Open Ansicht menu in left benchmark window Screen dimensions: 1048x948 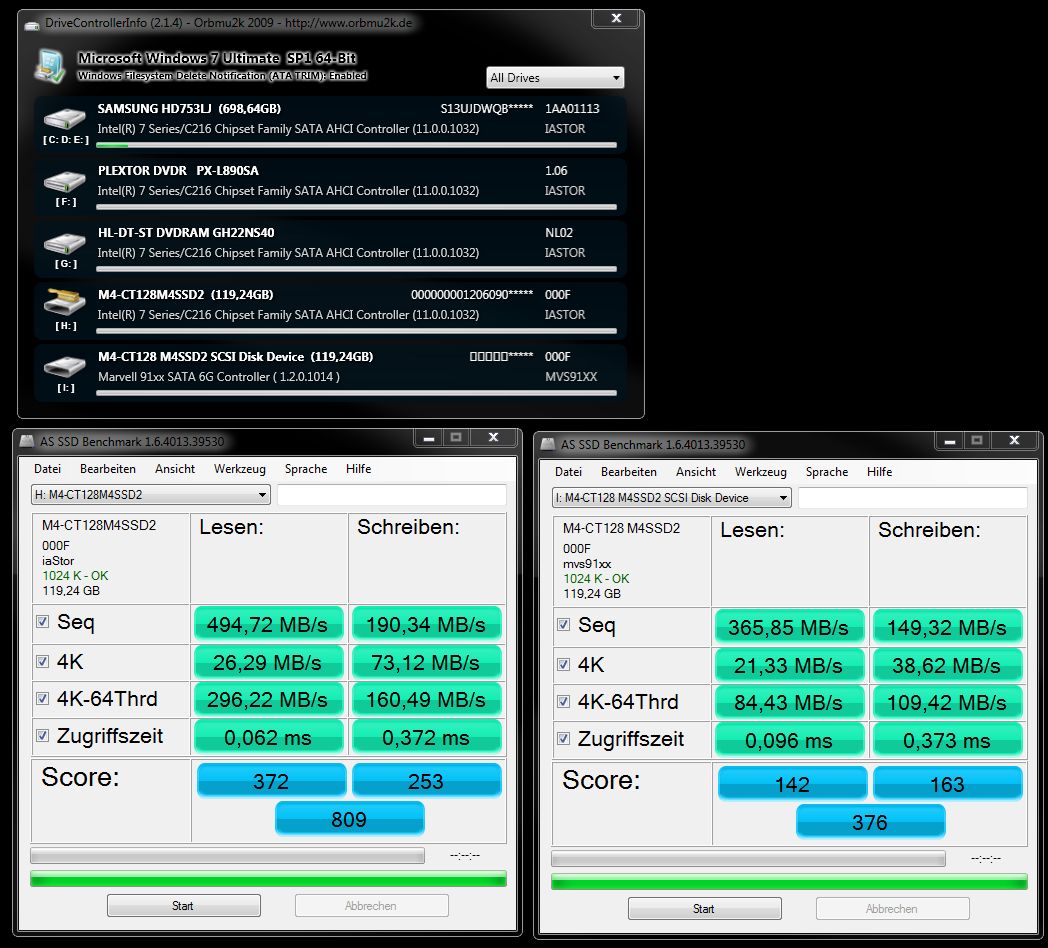coord(175,469)
